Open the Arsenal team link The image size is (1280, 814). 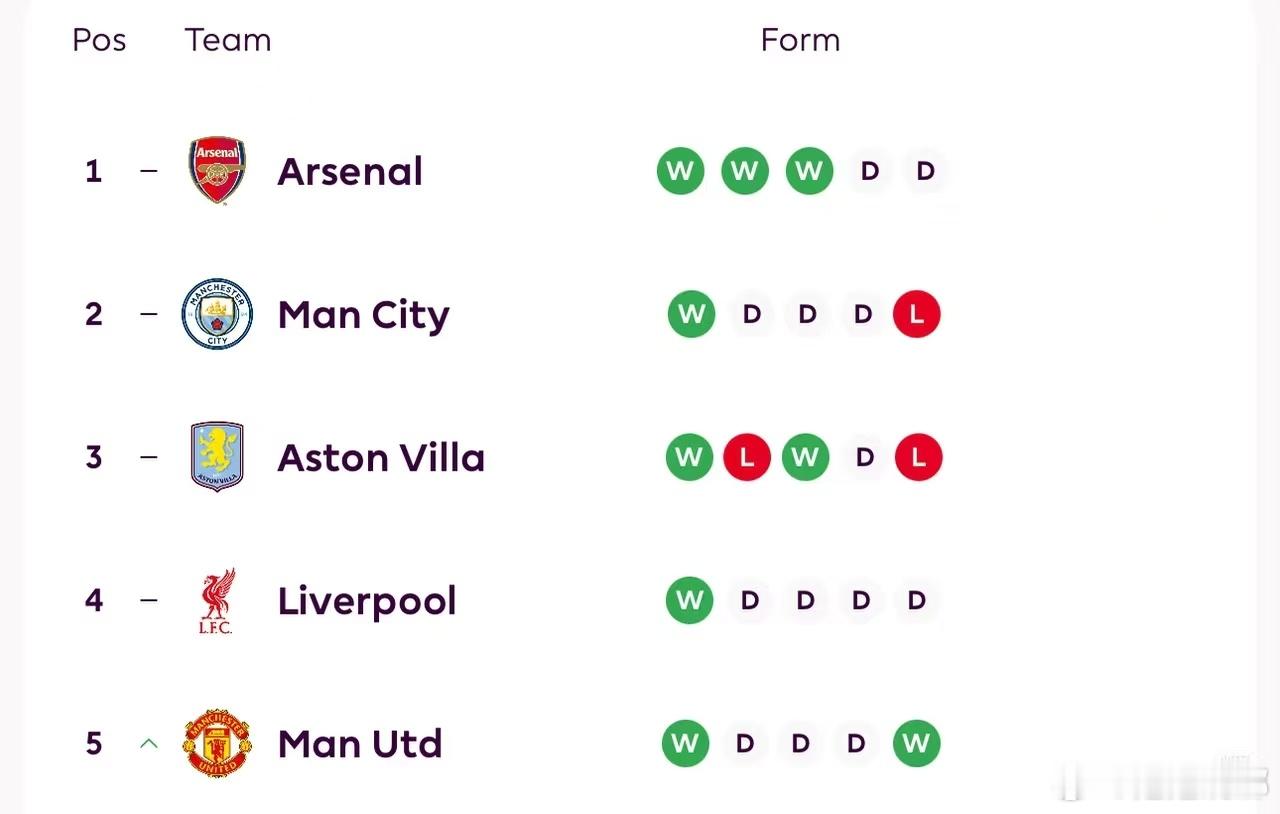pos(350,171)
